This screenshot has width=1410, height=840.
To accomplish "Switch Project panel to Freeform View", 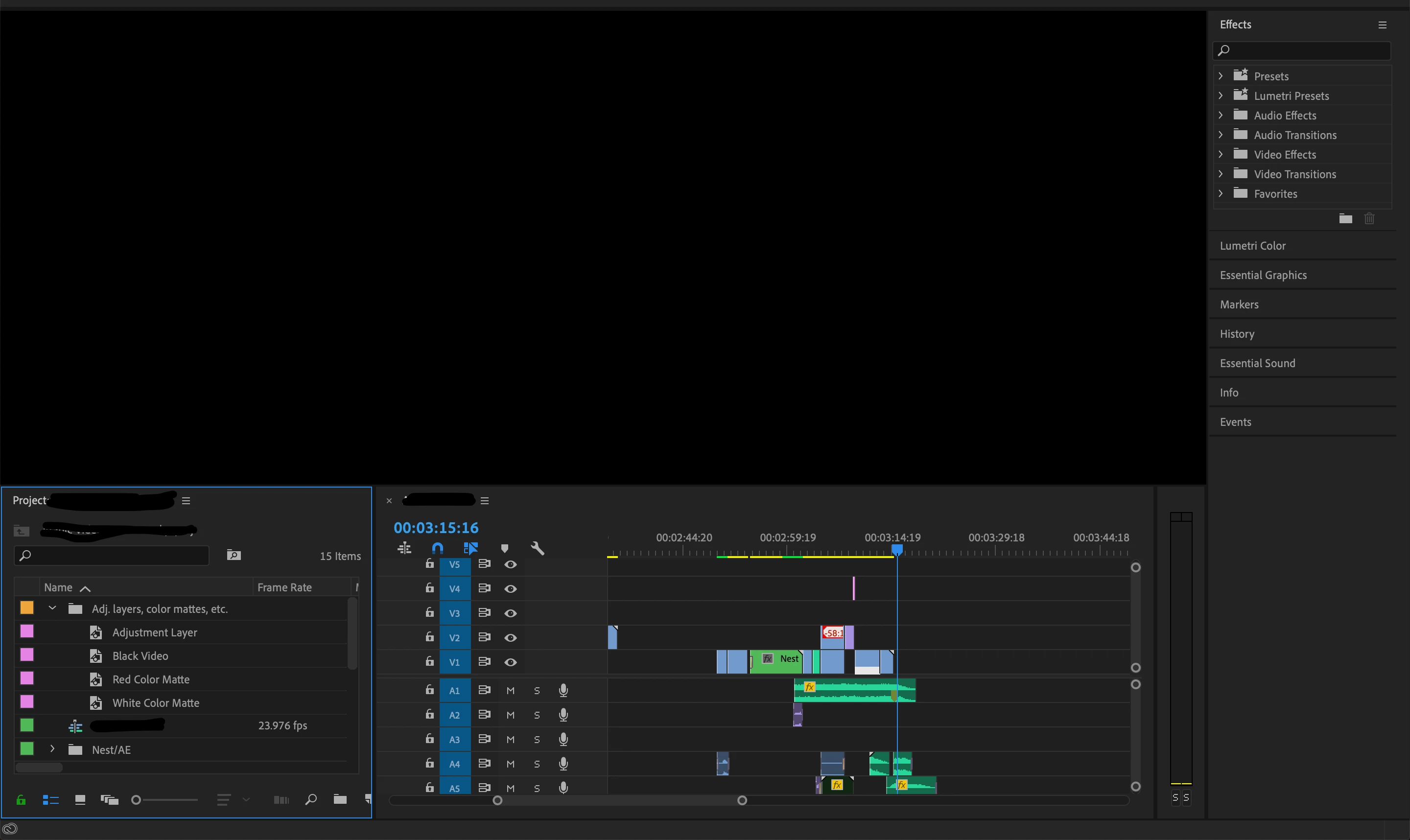I will 109,799.
